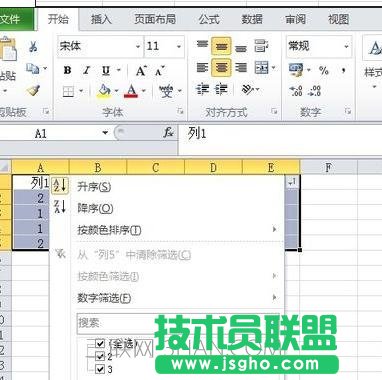Expand the 对齐方式 dialog launcher
This screenshot has height=380, width=382.
[274, 111]
